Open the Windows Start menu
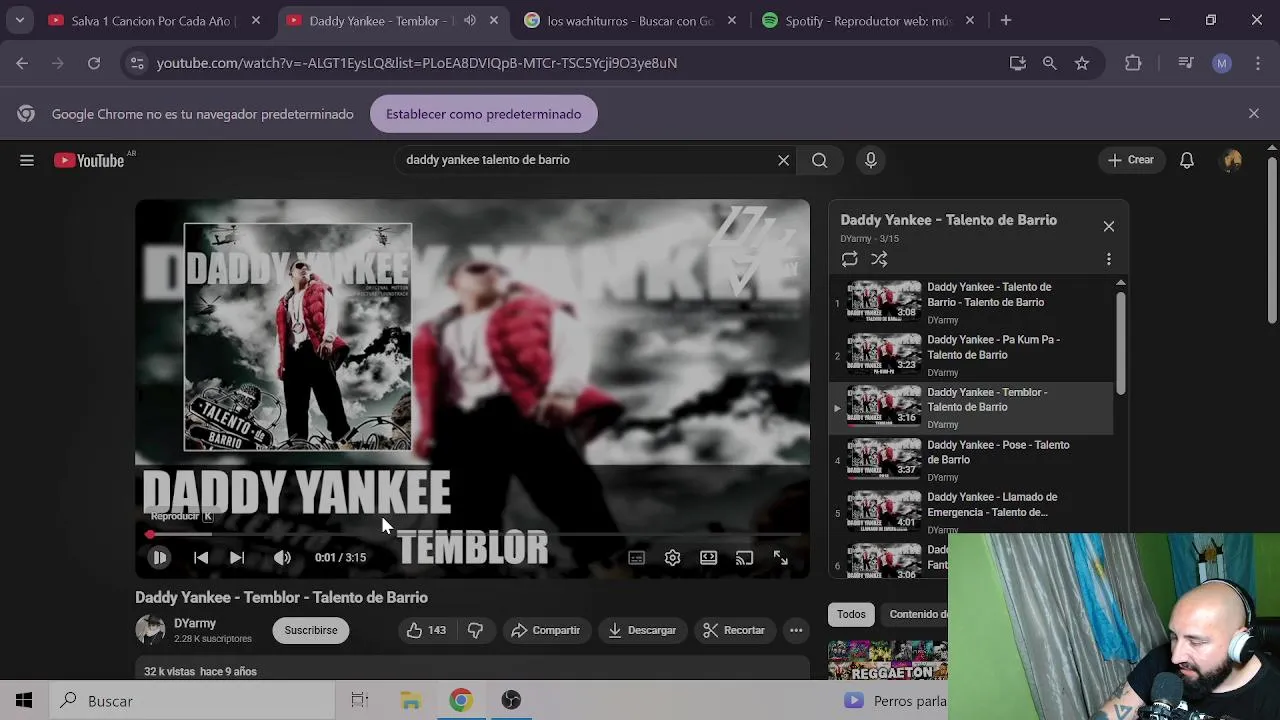The height and width of the screenshot is (720, 1280). coord(24,701)
